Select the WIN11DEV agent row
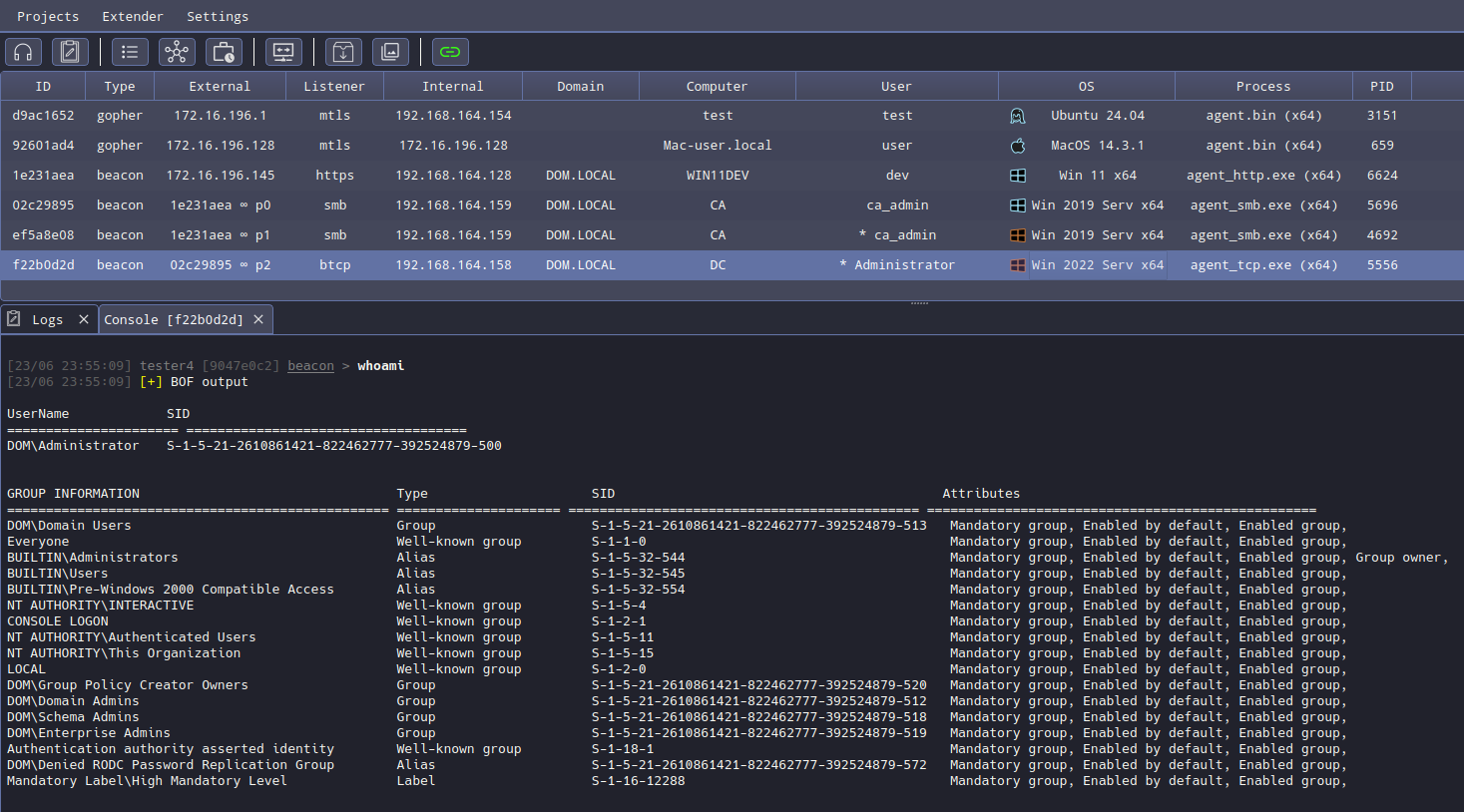 (x=717, y=176)
